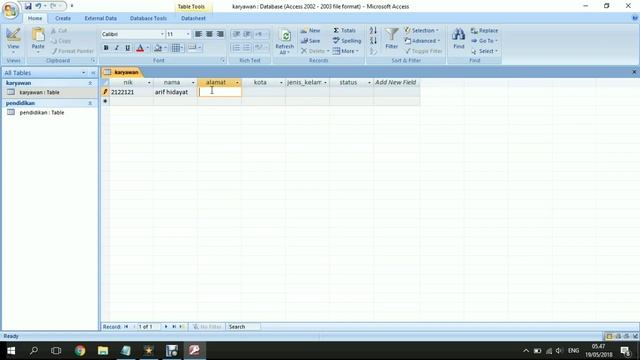Open the Office button menu
Image resolution: width=640 pixels, height=360 pixels.
pyautogui.click(x=10, y=10)
